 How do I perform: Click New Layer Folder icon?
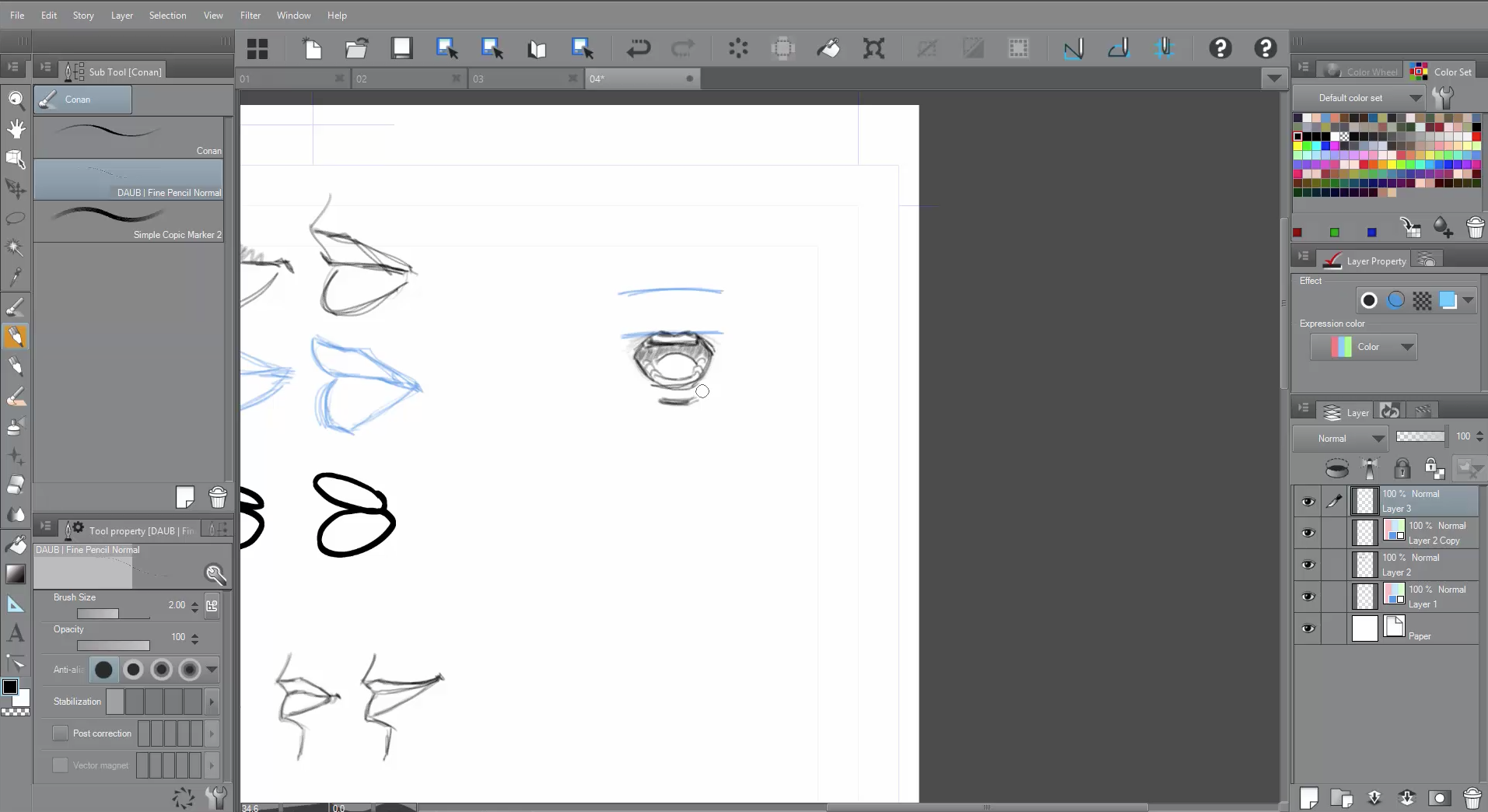point(1342,798)
